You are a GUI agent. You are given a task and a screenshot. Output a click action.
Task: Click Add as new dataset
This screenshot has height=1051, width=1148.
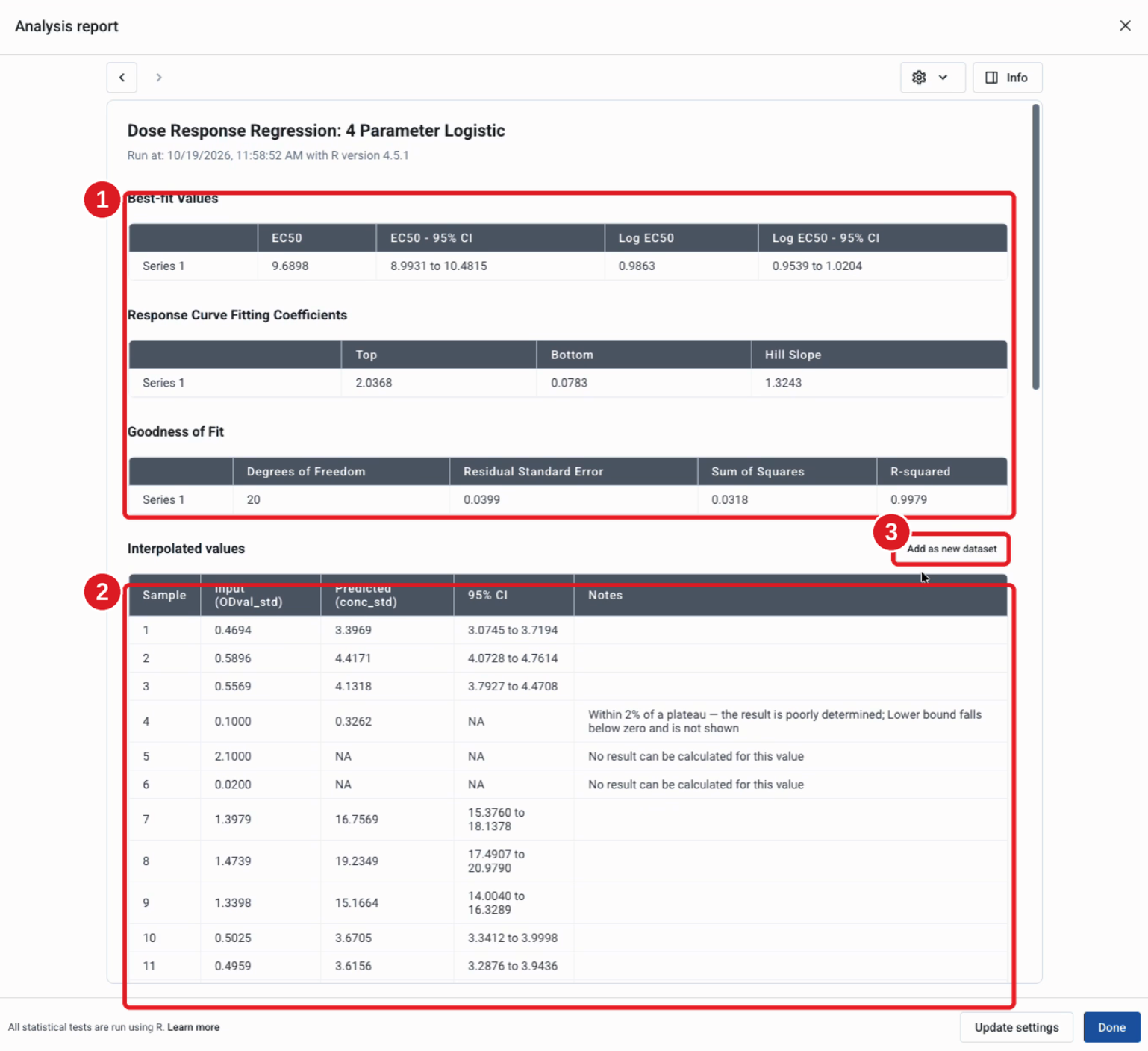click(x=952, y=549)
